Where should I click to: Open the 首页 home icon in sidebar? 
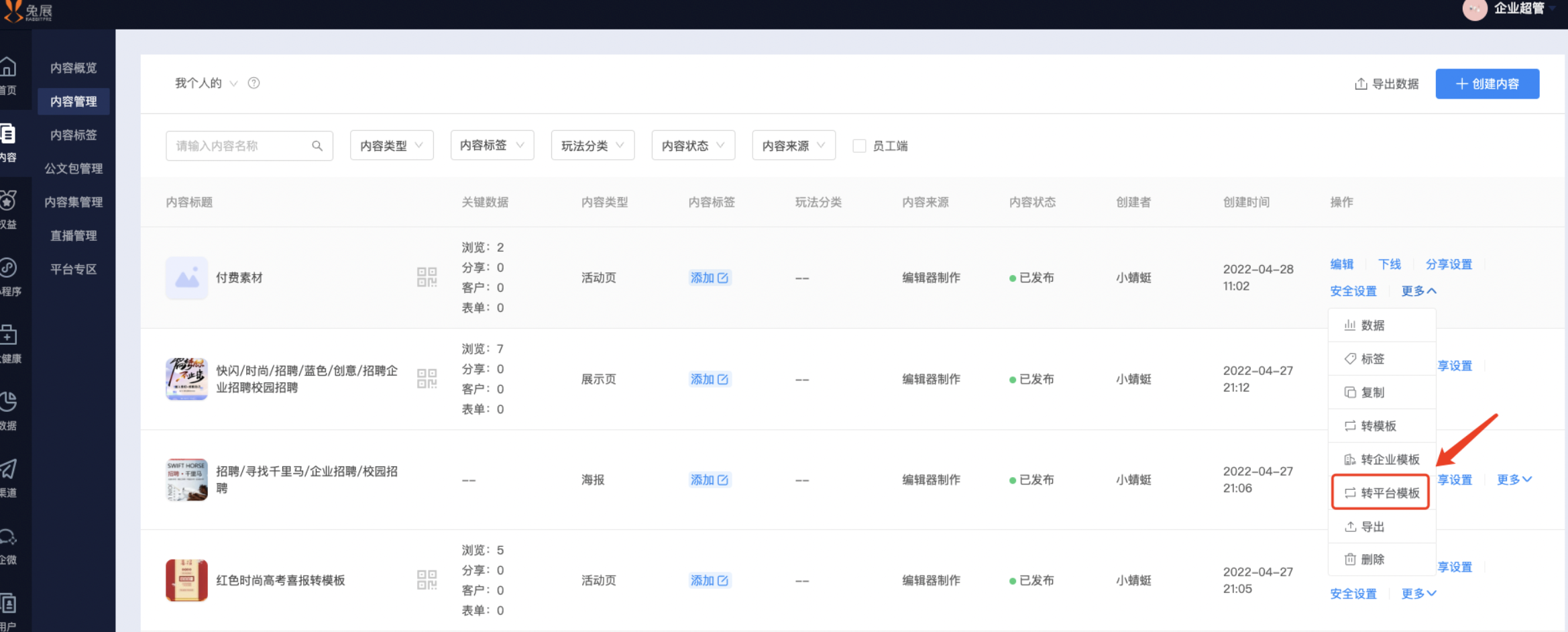pos(7,67)
